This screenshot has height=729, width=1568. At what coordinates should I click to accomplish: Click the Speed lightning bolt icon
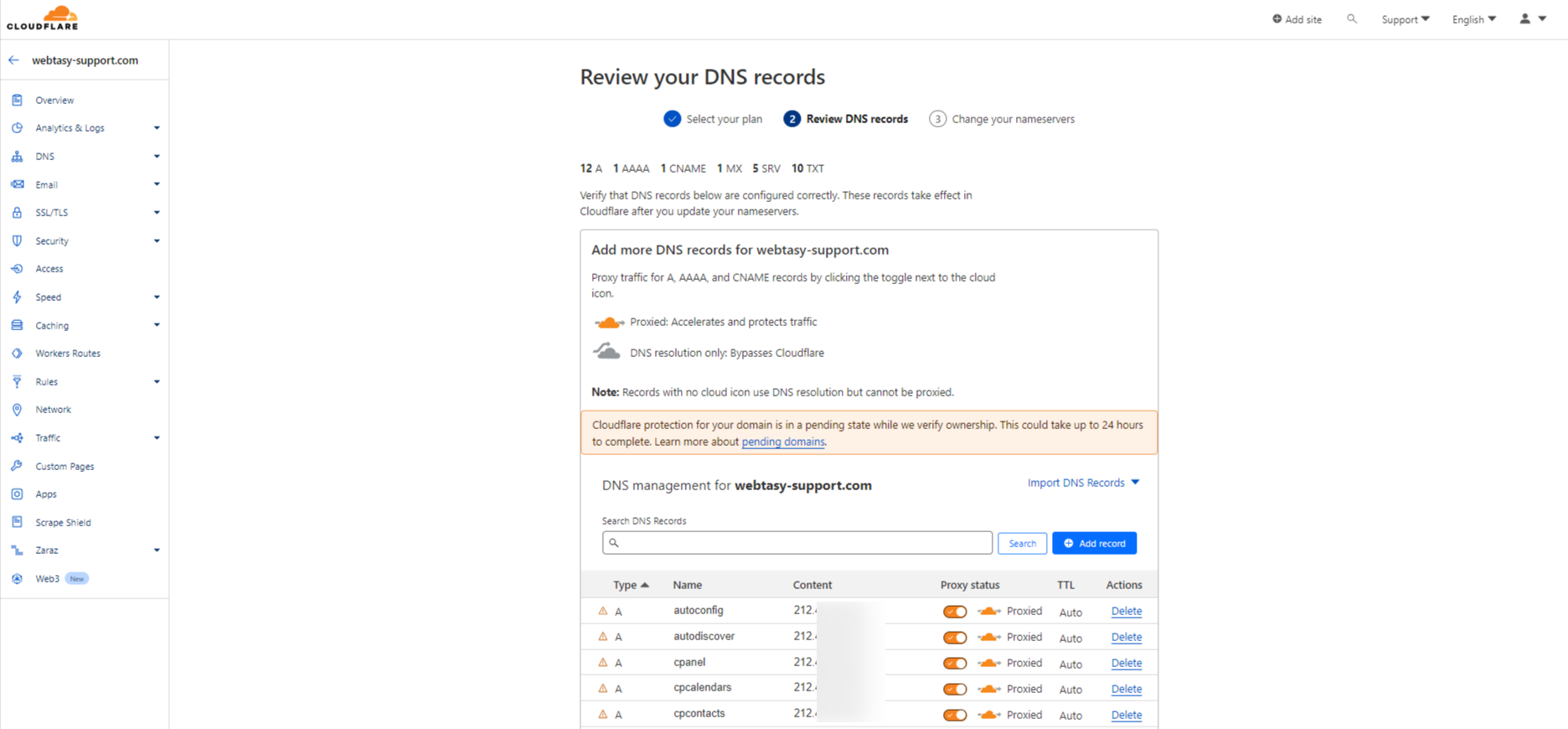(x=17, y=297)
